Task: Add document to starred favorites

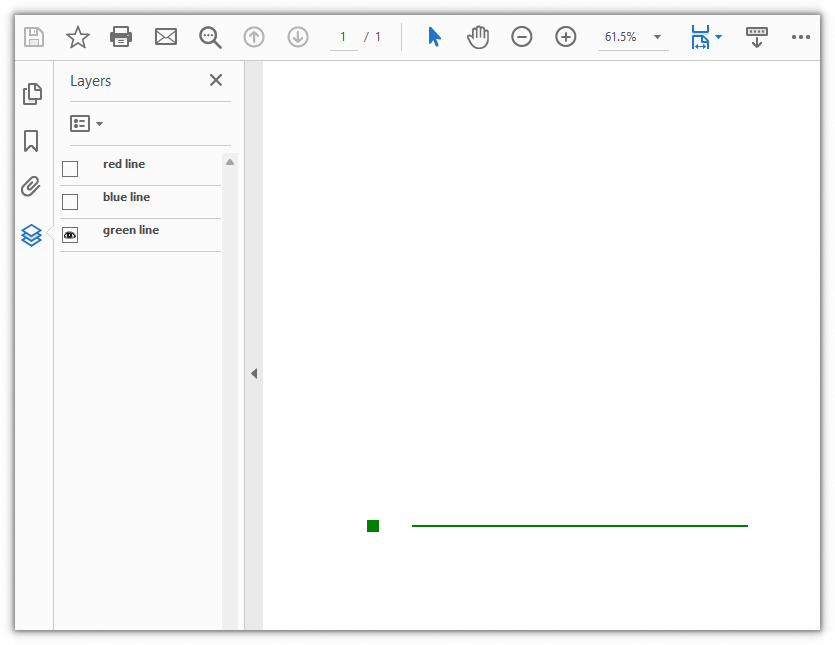Action: coord(78,37)
